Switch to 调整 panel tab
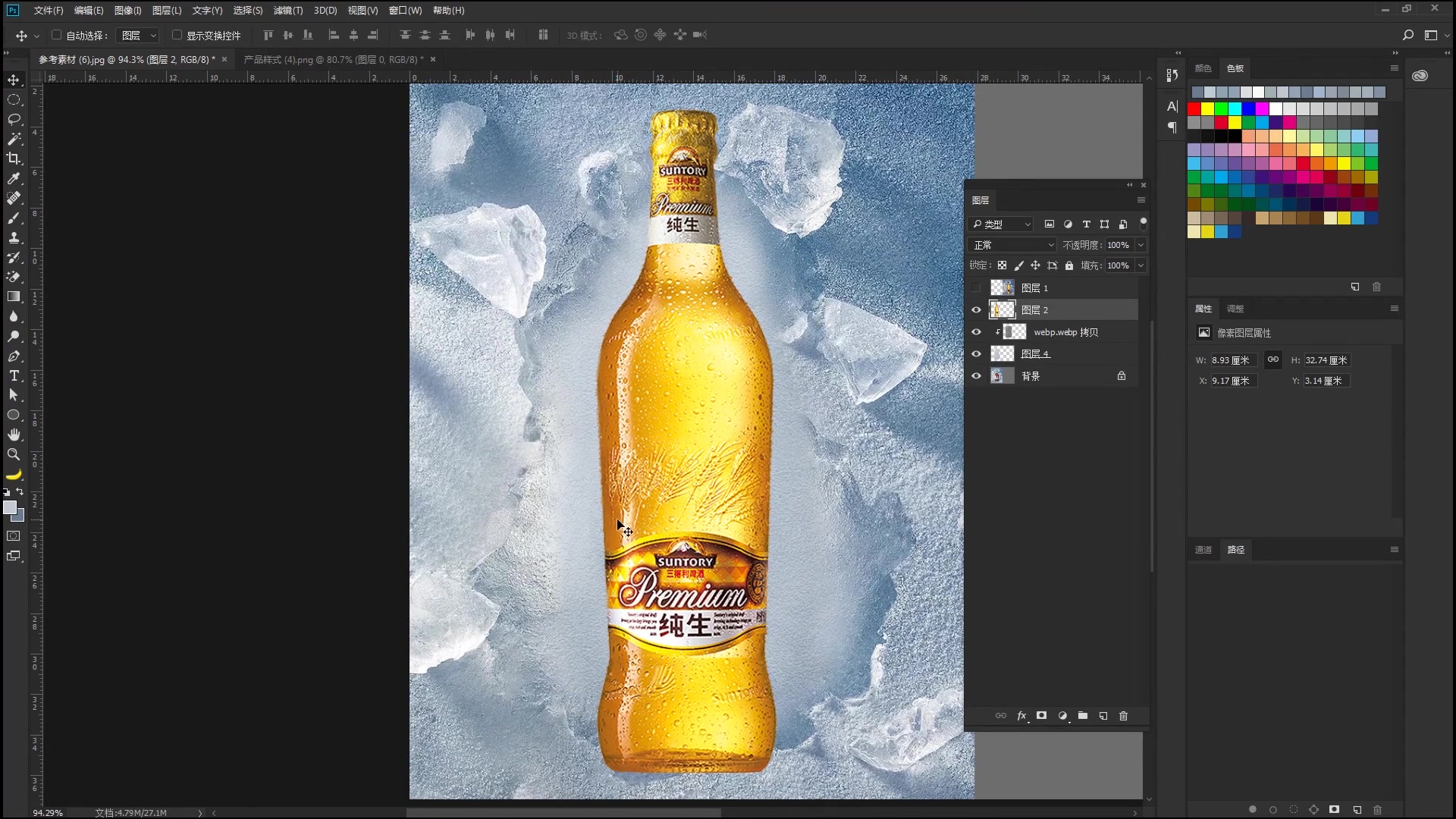The height and width of the screenshot is (819, 1456). point(1235,309)
